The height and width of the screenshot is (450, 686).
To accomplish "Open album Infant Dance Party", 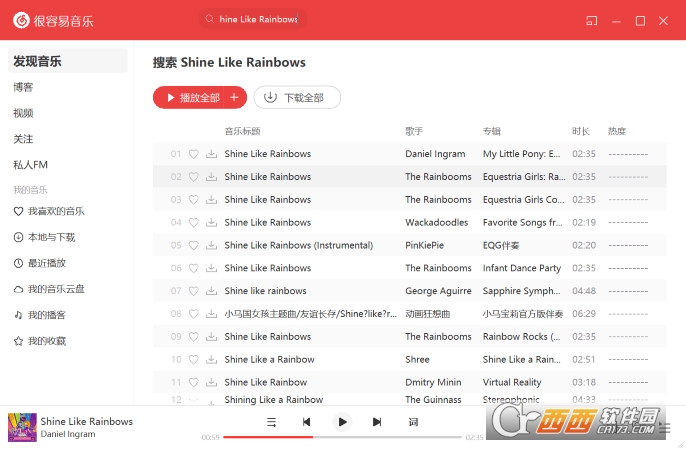I will click(x=522, y=268).
